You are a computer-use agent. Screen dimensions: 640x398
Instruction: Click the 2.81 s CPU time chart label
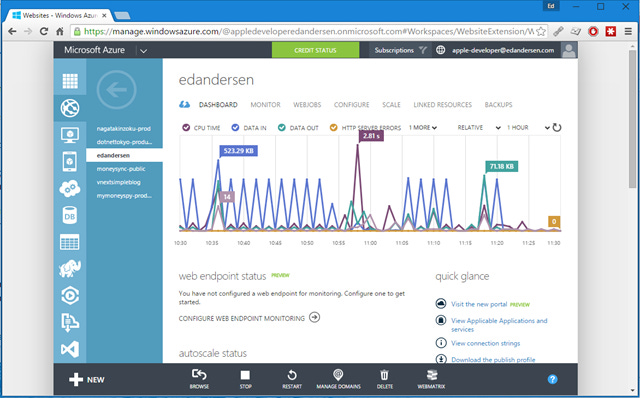point(371,136)
